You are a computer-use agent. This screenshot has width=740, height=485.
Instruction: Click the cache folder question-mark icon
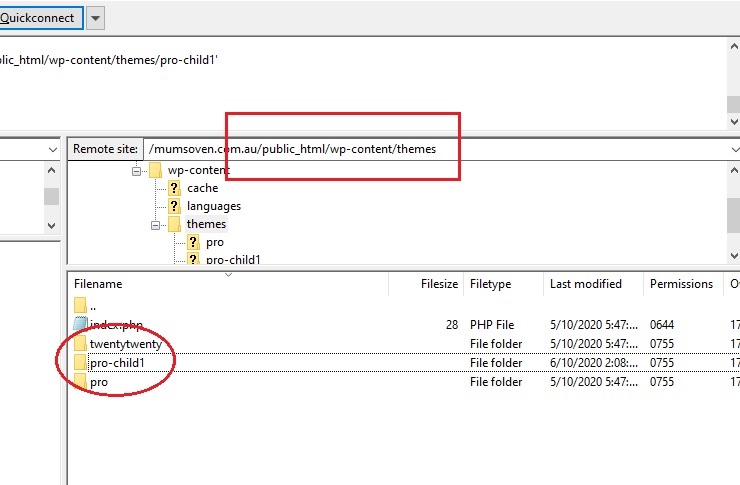click(174, 188)
